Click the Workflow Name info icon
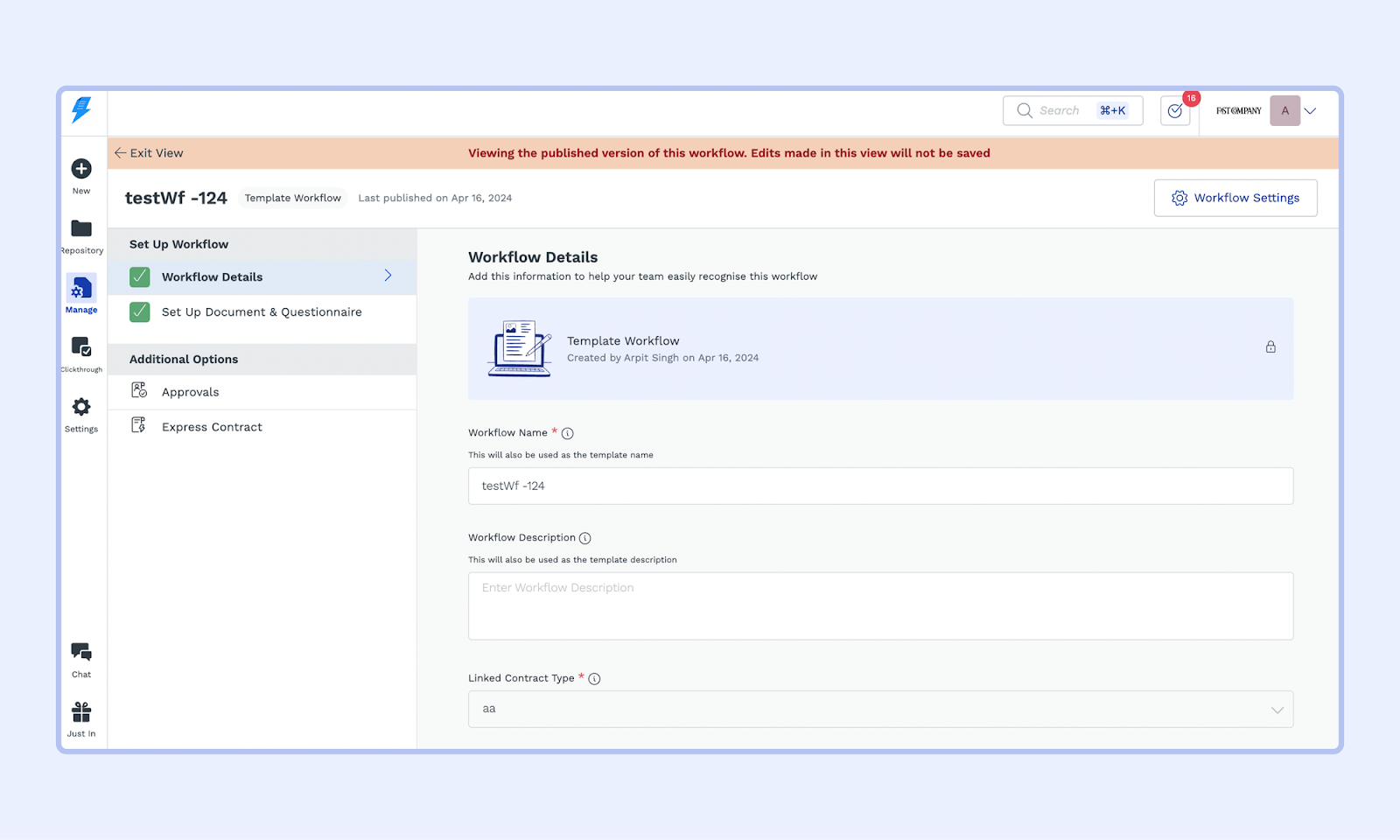The width and height of the screenshot is (1400, 840). pyautogui.click(x=567, y=433)
